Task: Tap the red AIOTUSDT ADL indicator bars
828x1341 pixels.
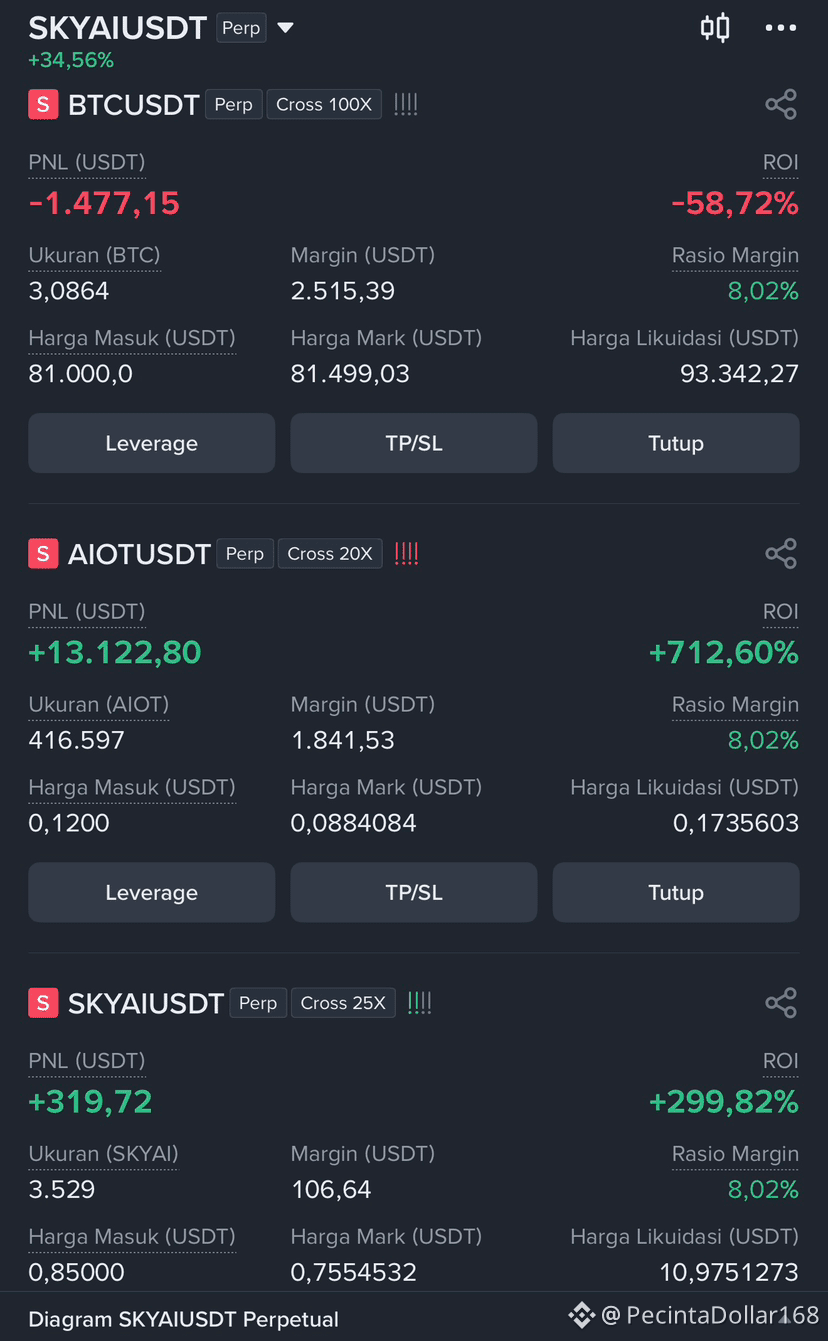Action: [x=406, y=553]
